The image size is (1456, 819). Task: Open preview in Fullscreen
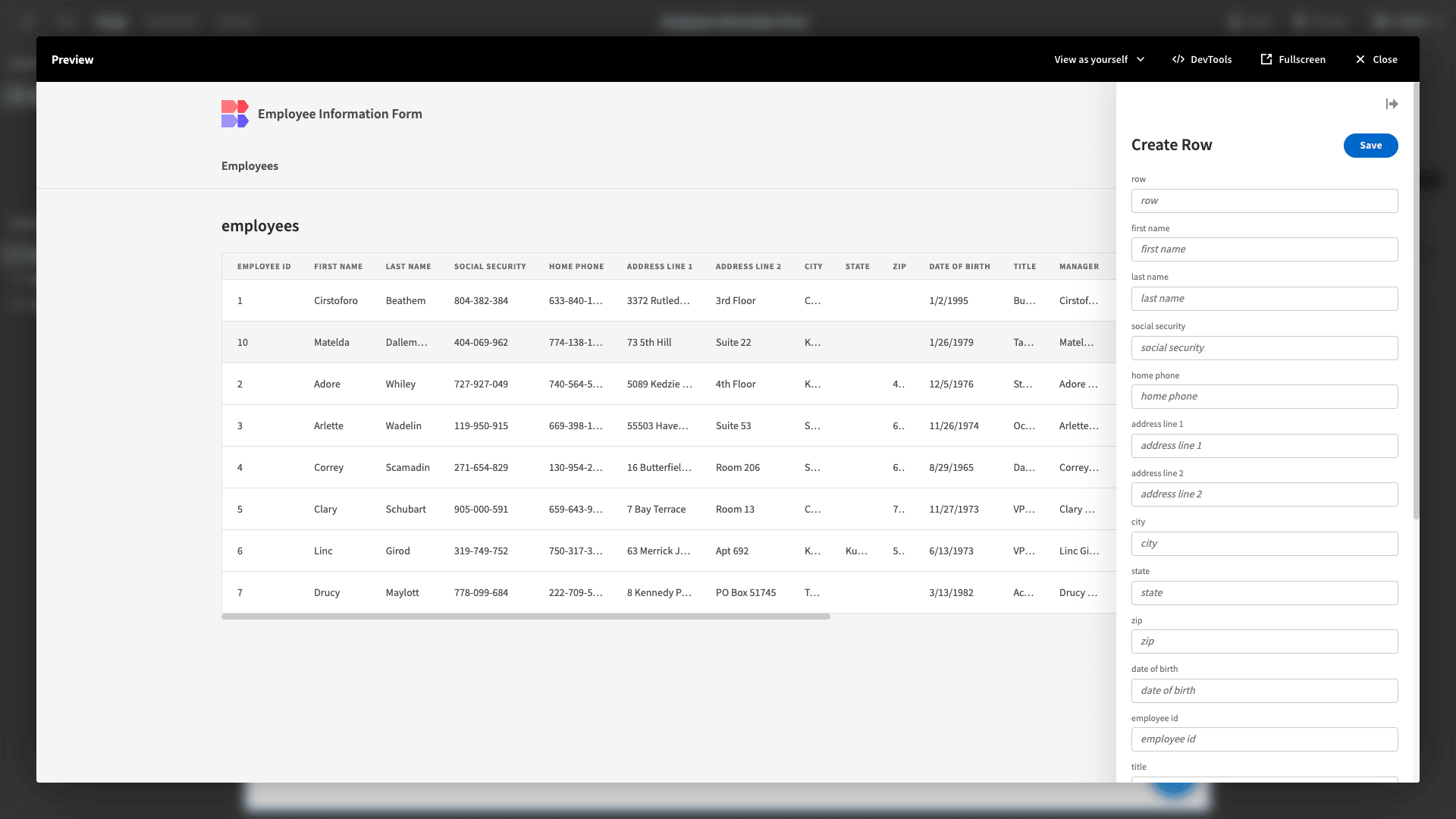[1293, 59]
